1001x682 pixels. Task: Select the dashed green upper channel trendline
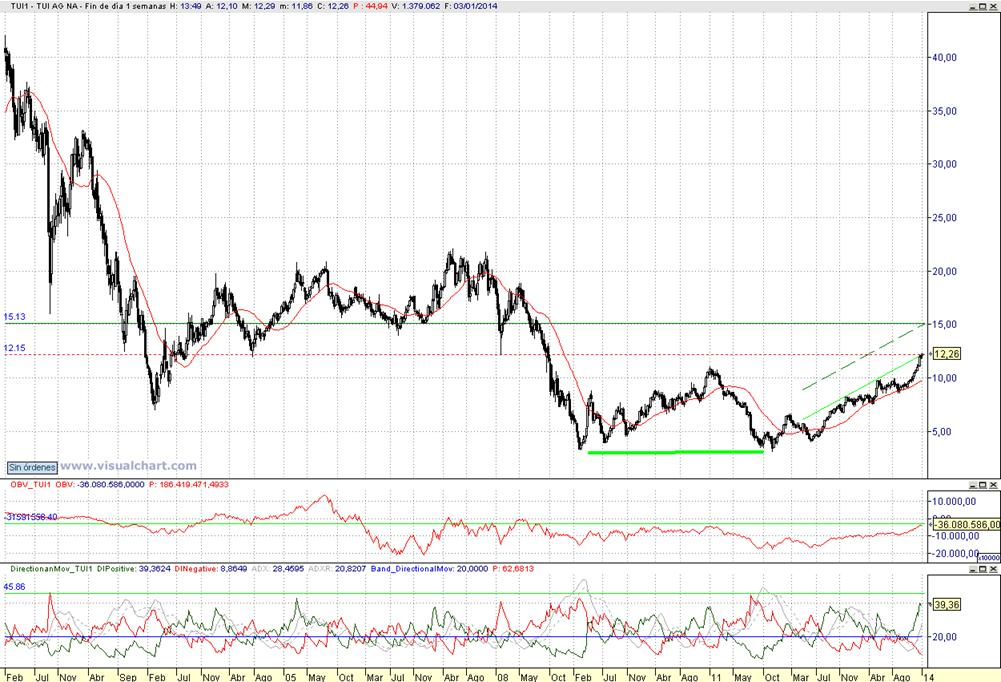(x=863, y=357)
